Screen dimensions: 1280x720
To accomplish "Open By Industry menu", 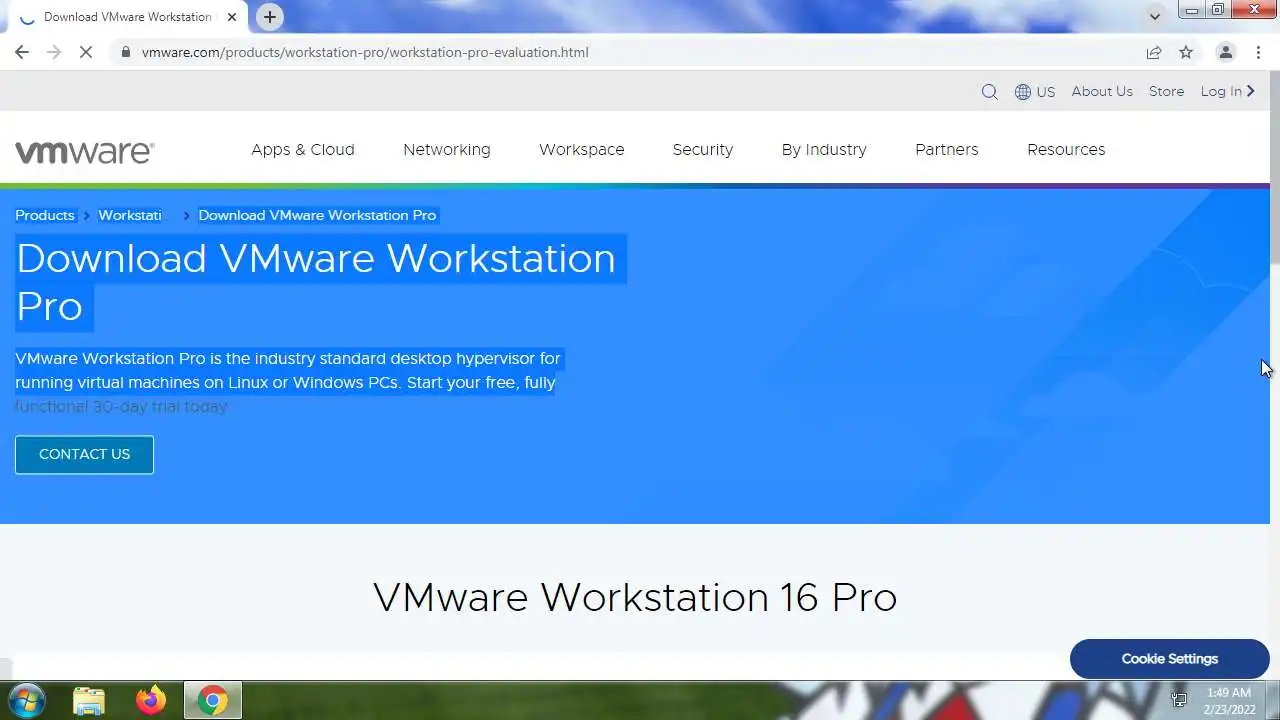I will [x=824, y=150].
